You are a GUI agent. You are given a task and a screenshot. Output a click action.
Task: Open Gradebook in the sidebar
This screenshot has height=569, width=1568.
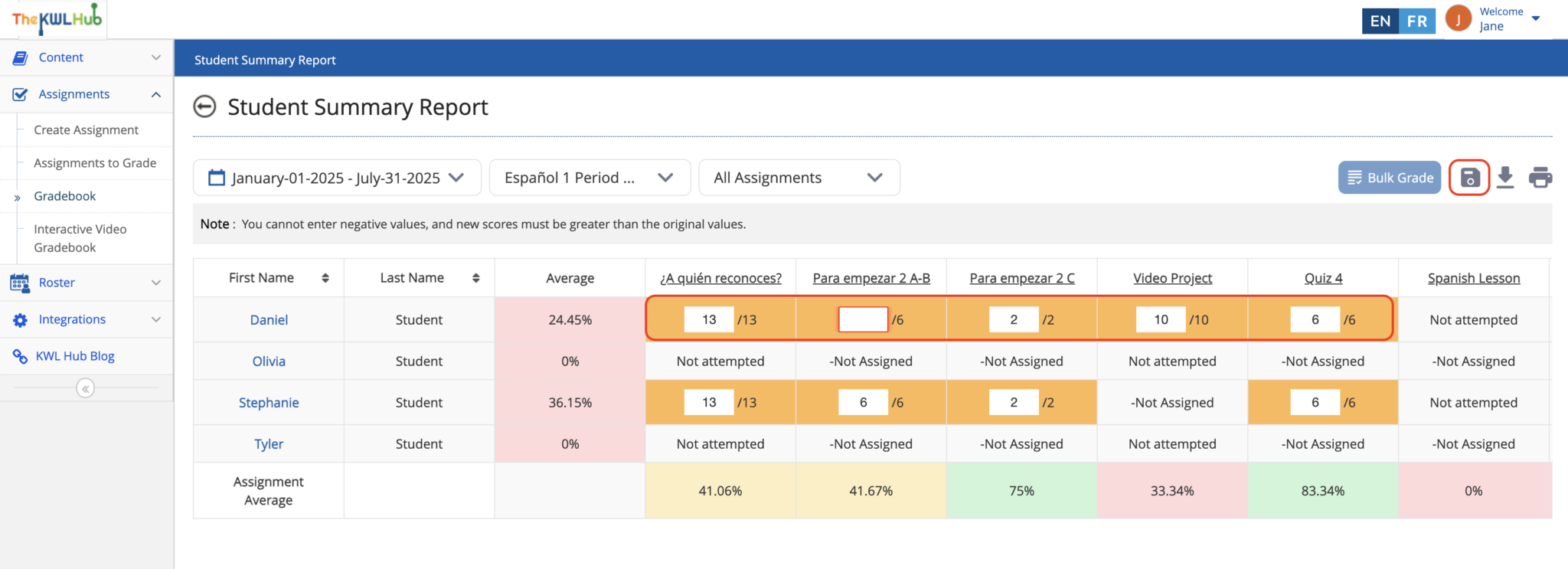point(65,196)
